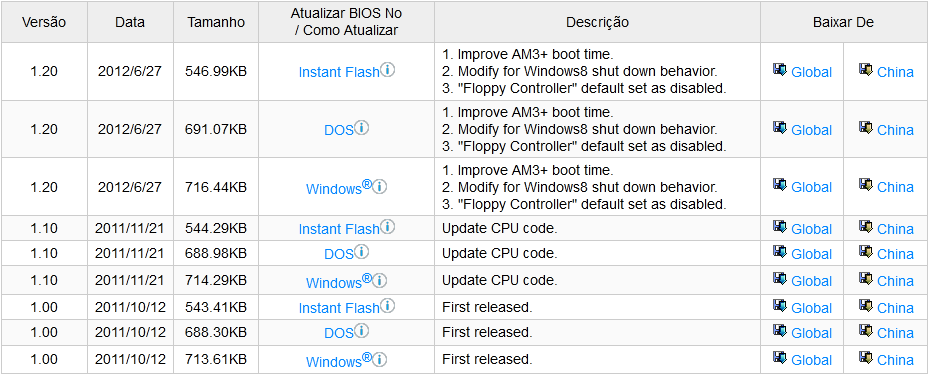929x377 pixels.
Task: Download 1.10 Windows version from China
Action: click(895, 281)
